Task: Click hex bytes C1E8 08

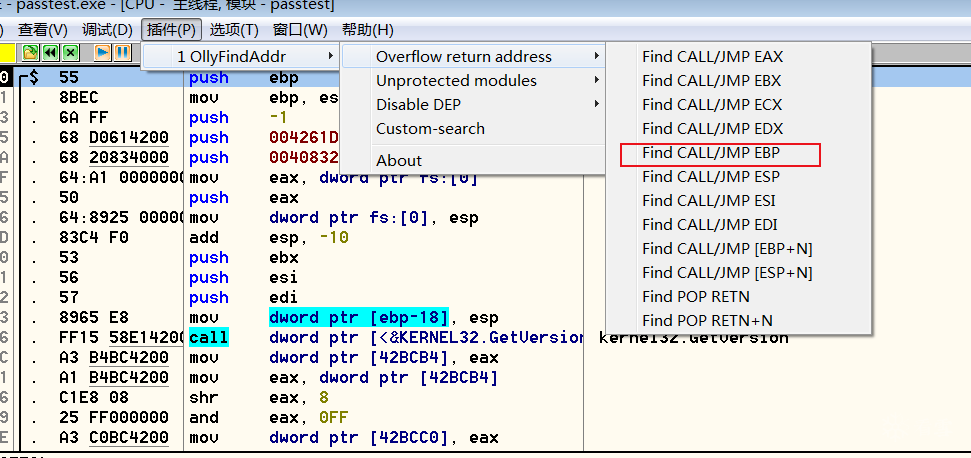Action: point(94,397)
